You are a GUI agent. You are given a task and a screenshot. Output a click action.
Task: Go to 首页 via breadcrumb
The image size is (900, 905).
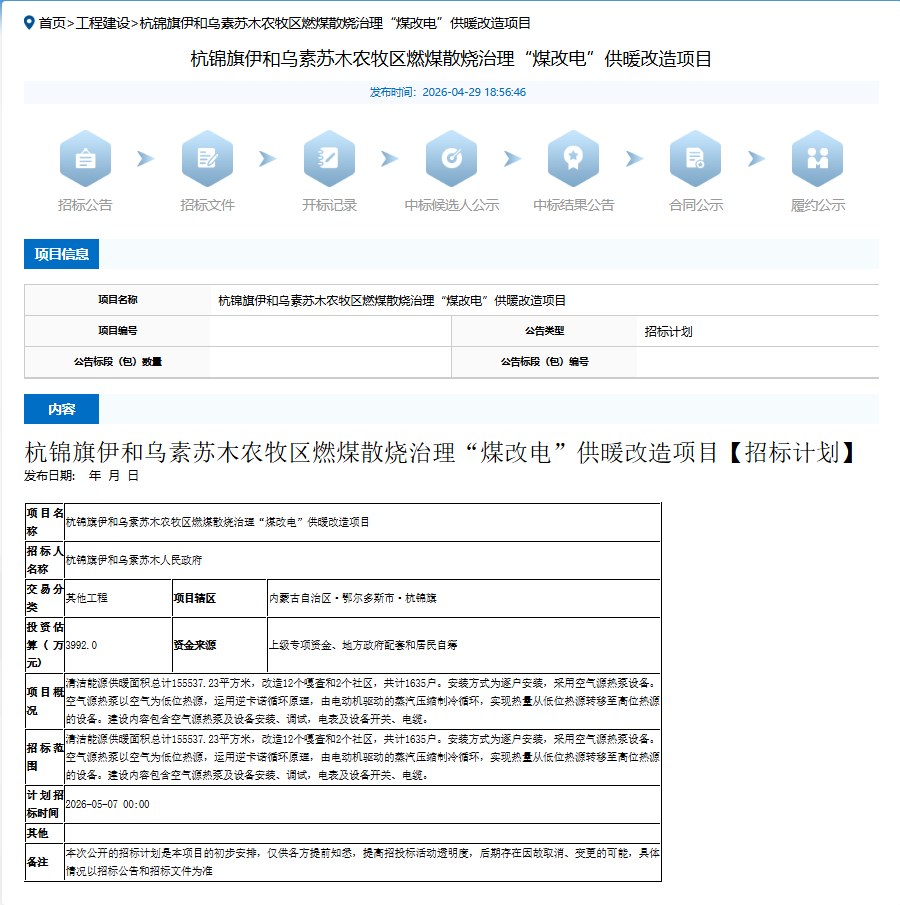(52, 23)
